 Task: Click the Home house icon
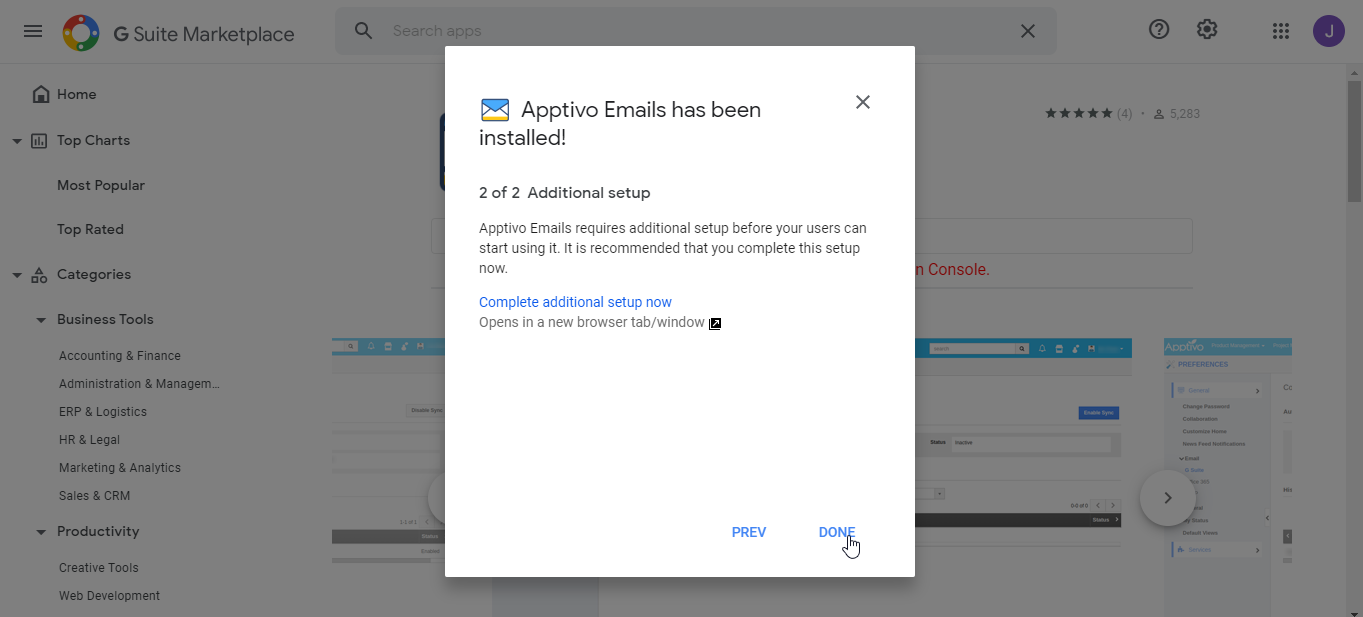tap(41, 94)
